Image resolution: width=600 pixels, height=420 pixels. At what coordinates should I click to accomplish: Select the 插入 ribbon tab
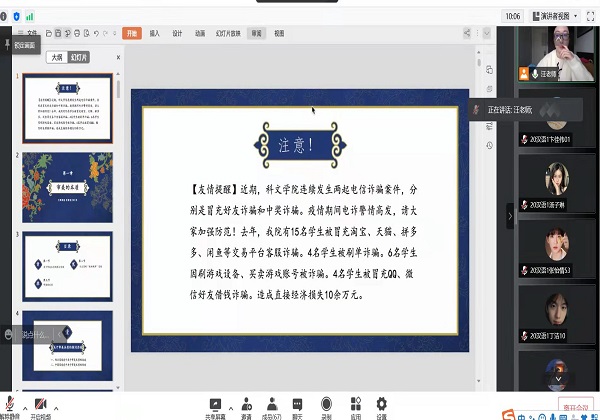pos(155,33)
